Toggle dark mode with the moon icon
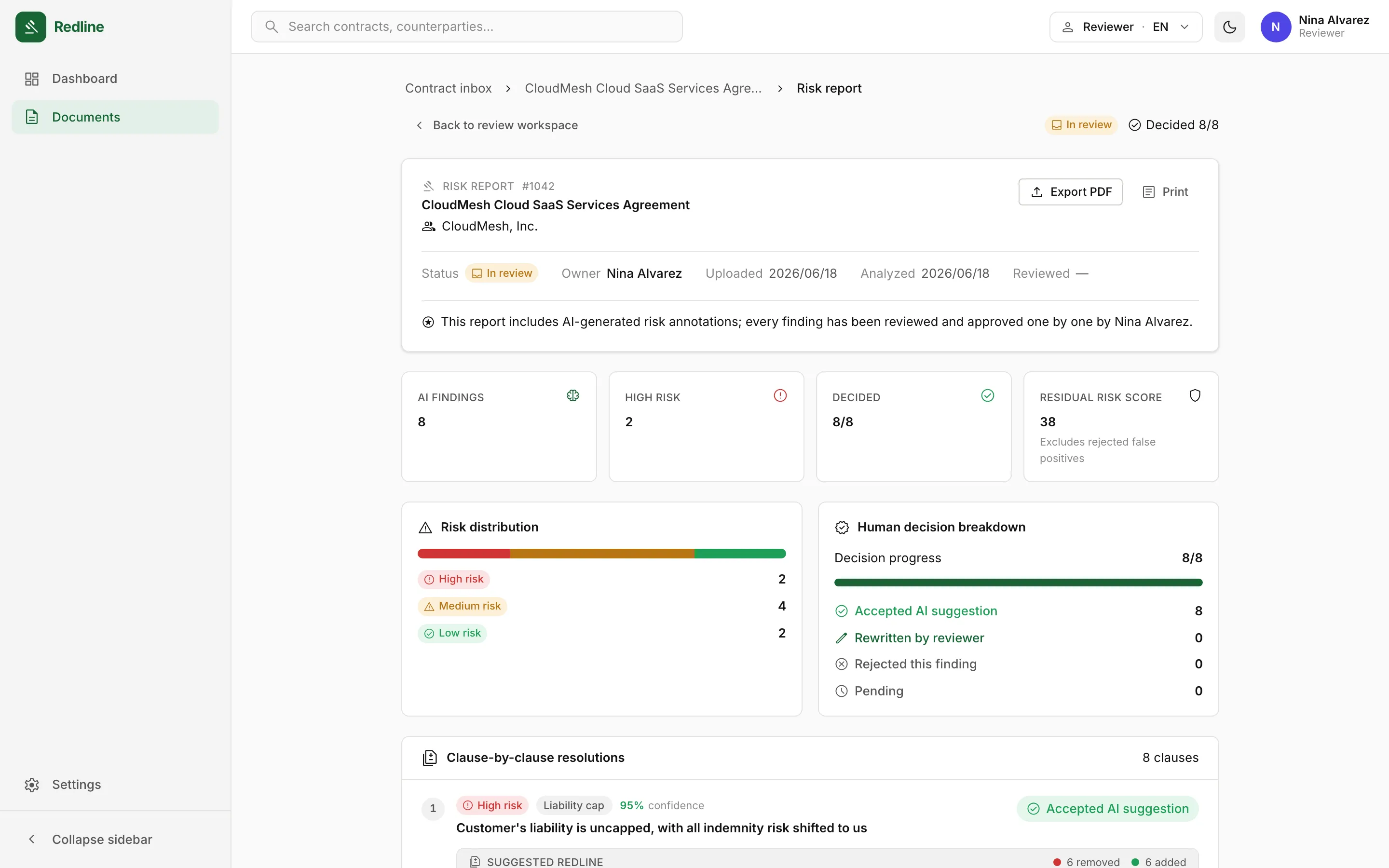Screen dimensions: 1389x868 (1229, 27)
